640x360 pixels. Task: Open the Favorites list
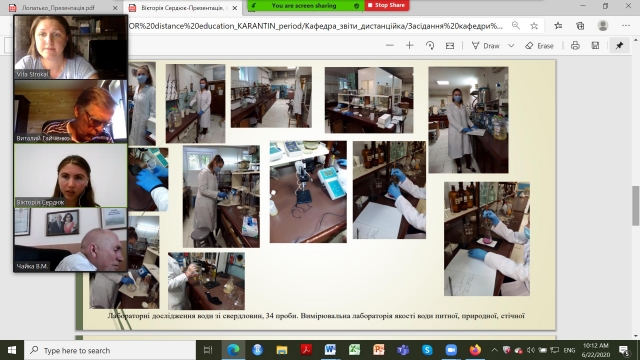pos(558,26)
